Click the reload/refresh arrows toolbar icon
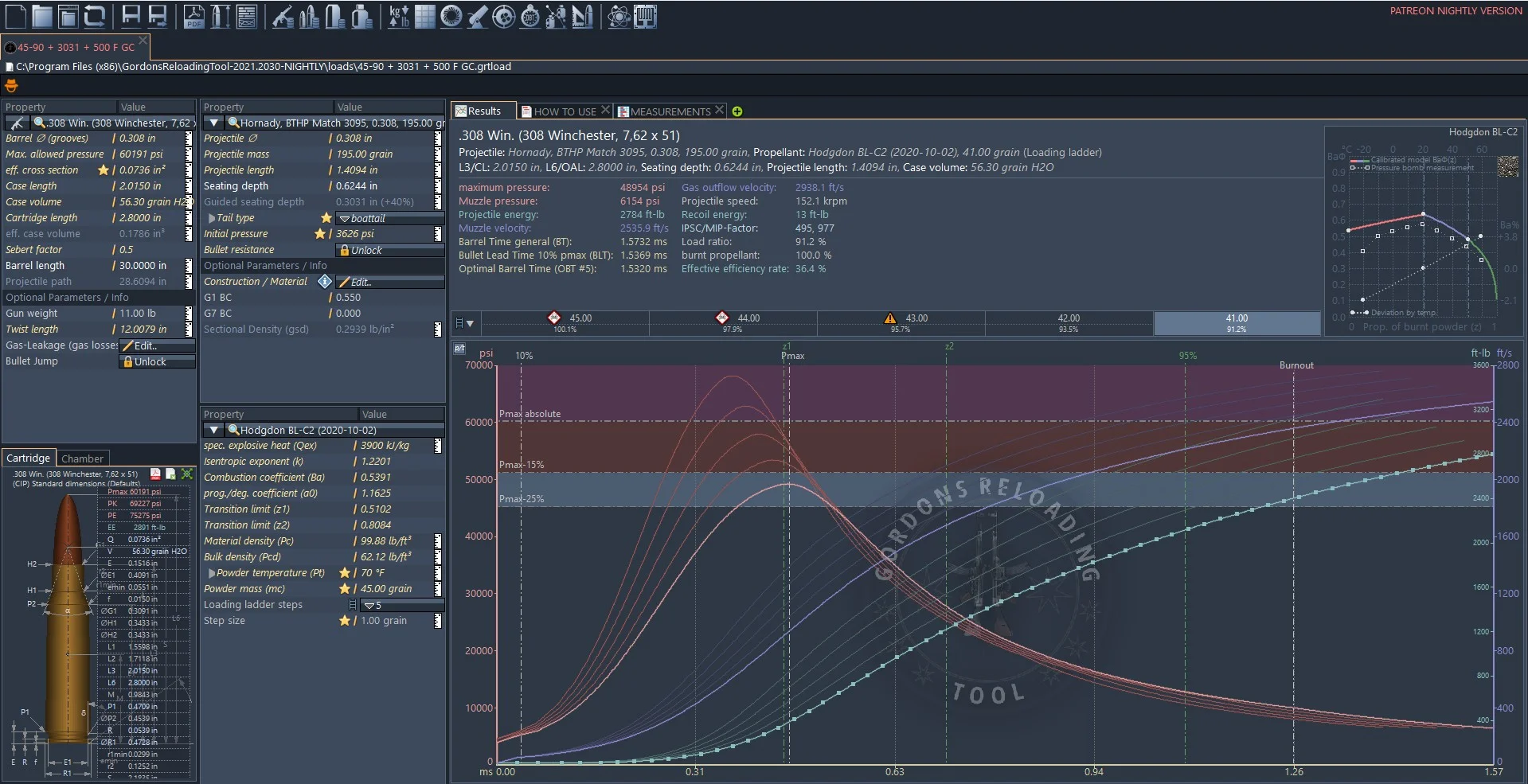Image resolution: width=1528 pixels, height=784 pixels. tap(95, 16)
